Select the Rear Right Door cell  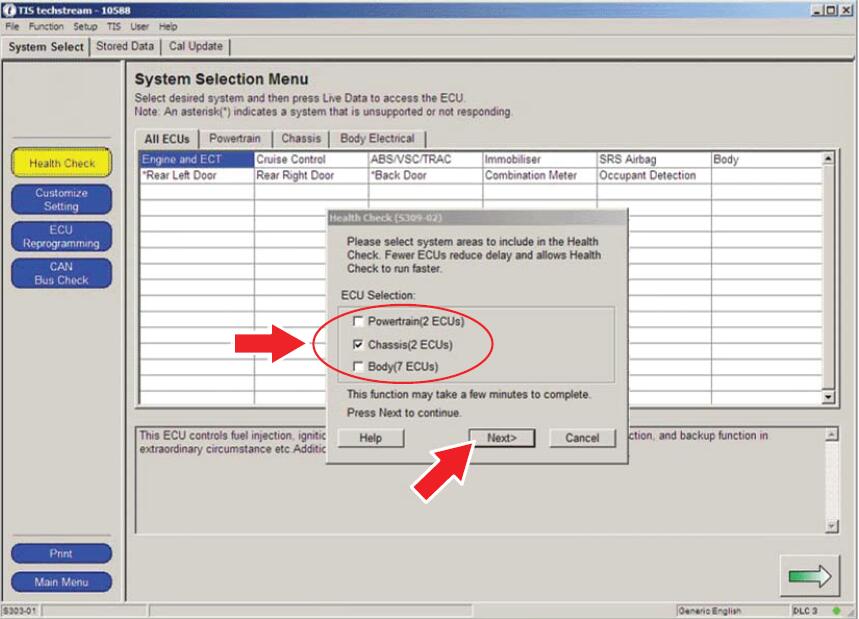tap(311, 175)
